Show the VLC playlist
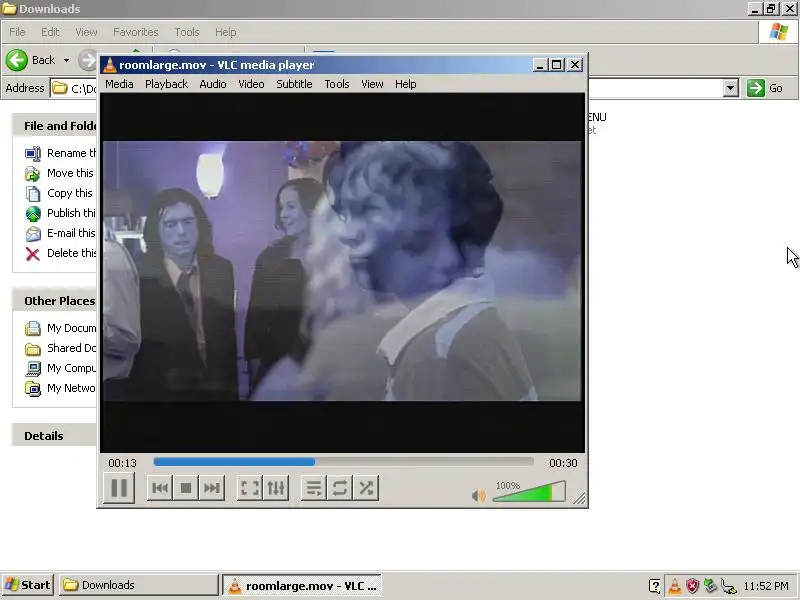The height and width of the screenshot is (600, 800). coord(314,488)
